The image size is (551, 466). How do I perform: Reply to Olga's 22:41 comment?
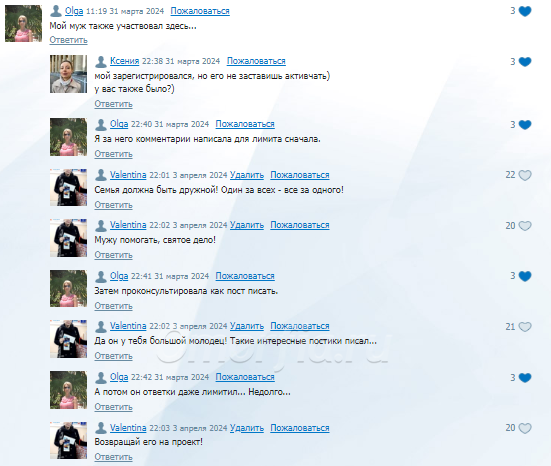pyautogui.click(x=113, y=306)
